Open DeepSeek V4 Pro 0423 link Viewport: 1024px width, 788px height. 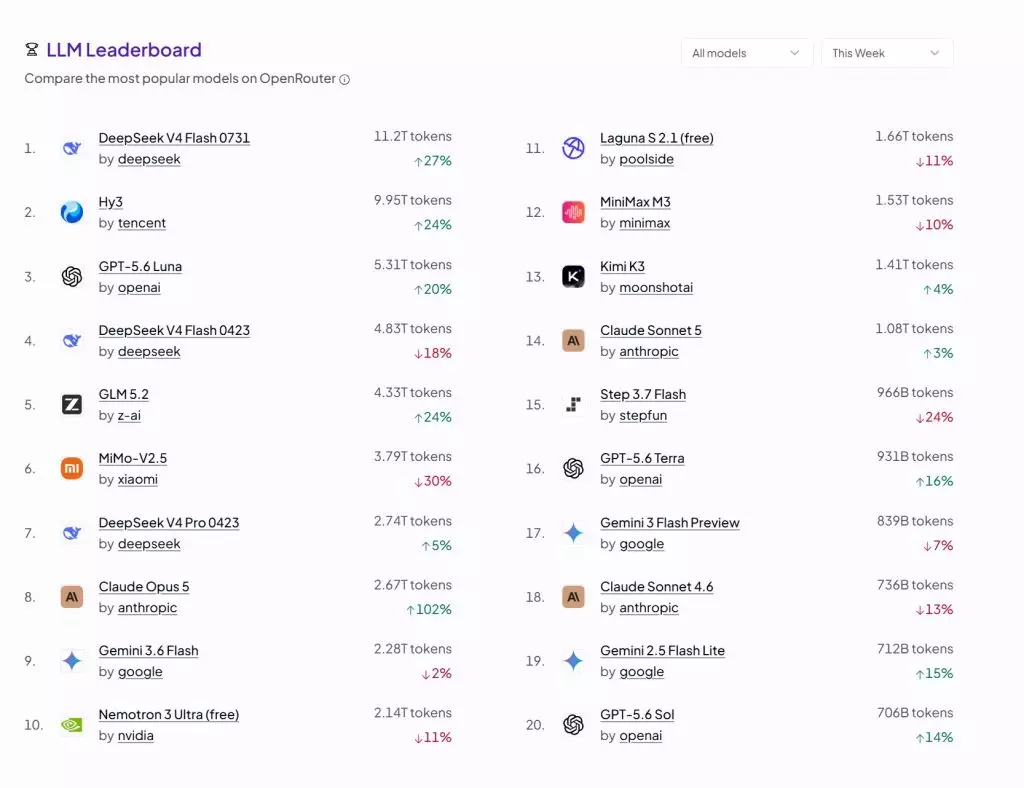(169, 522)
